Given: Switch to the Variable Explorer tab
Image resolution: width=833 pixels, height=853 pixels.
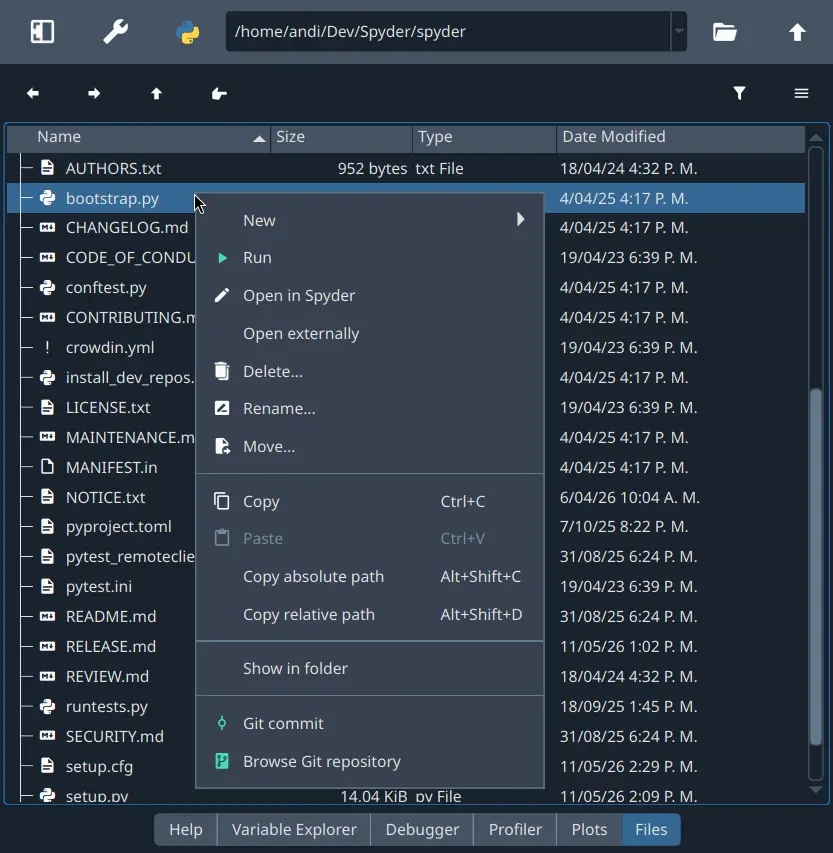Looking at the screenshot, I should tap(294, 830).
